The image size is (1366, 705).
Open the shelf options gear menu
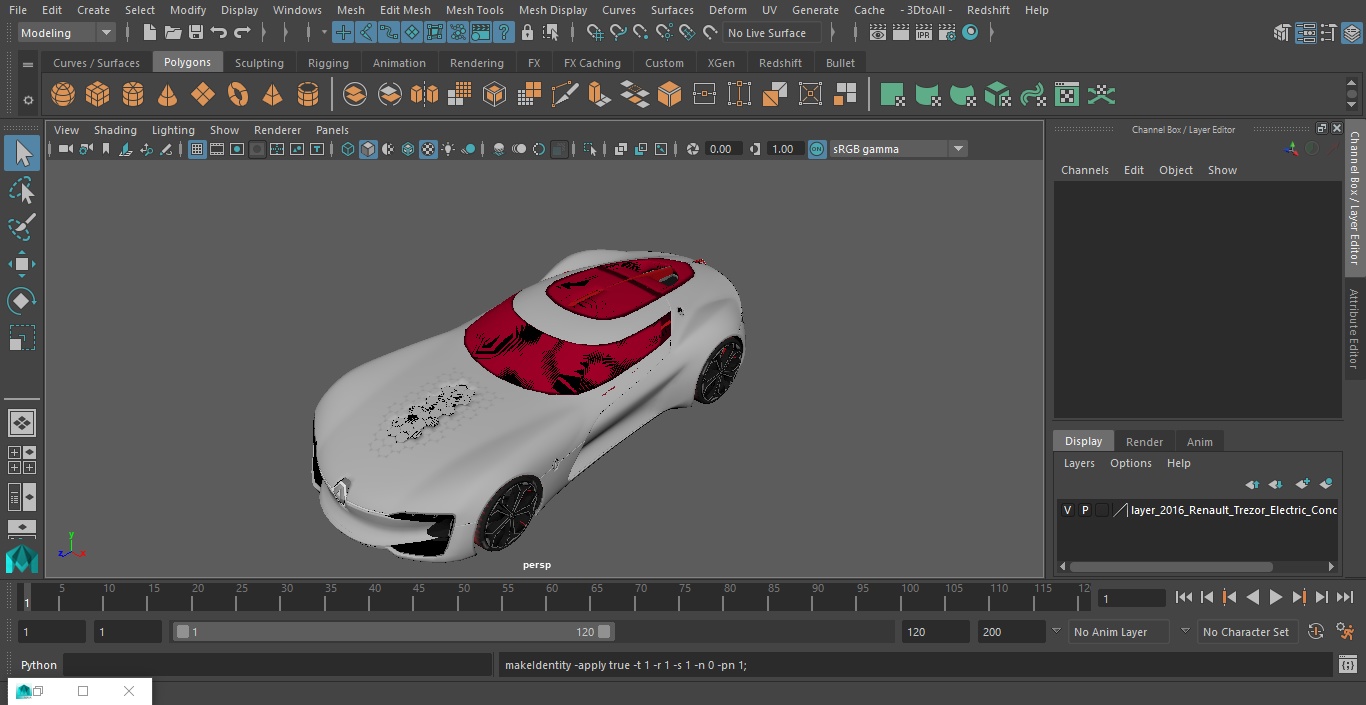pyautogui.click(x=28, y=100)
